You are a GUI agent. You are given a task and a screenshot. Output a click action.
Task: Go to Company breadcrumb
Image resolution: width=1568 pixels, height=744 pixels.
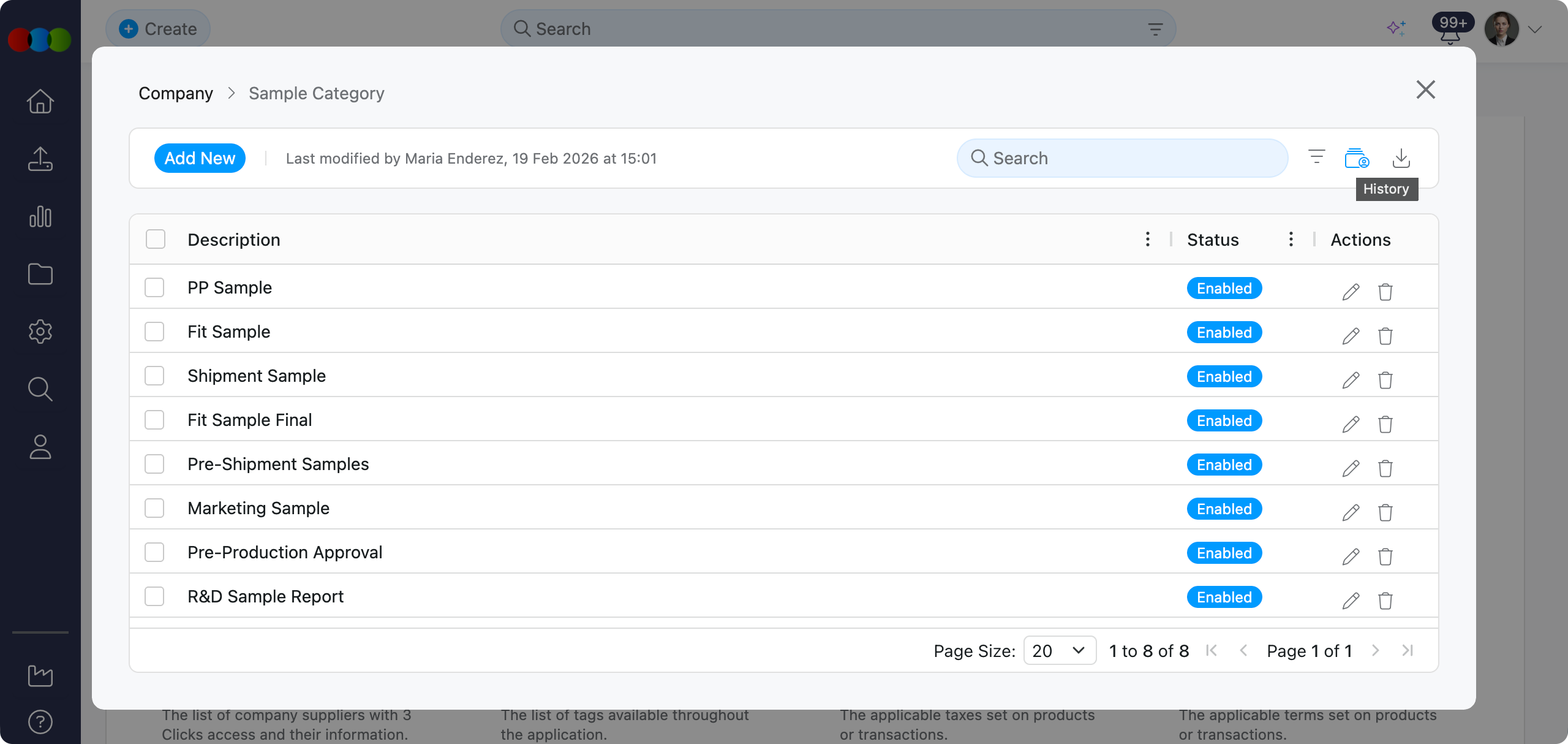tap(176, 93)
